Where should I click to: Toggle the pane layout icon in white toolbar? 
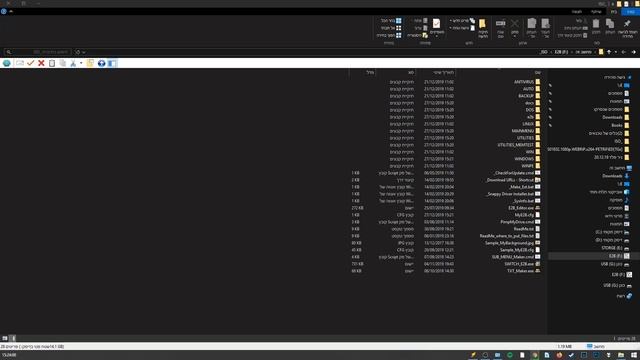point(112,63)
